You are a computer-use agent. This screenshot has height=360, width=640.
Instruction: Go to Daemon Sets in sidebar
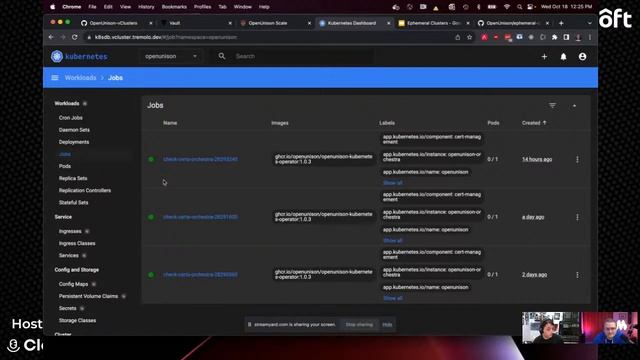click(74, 130)
